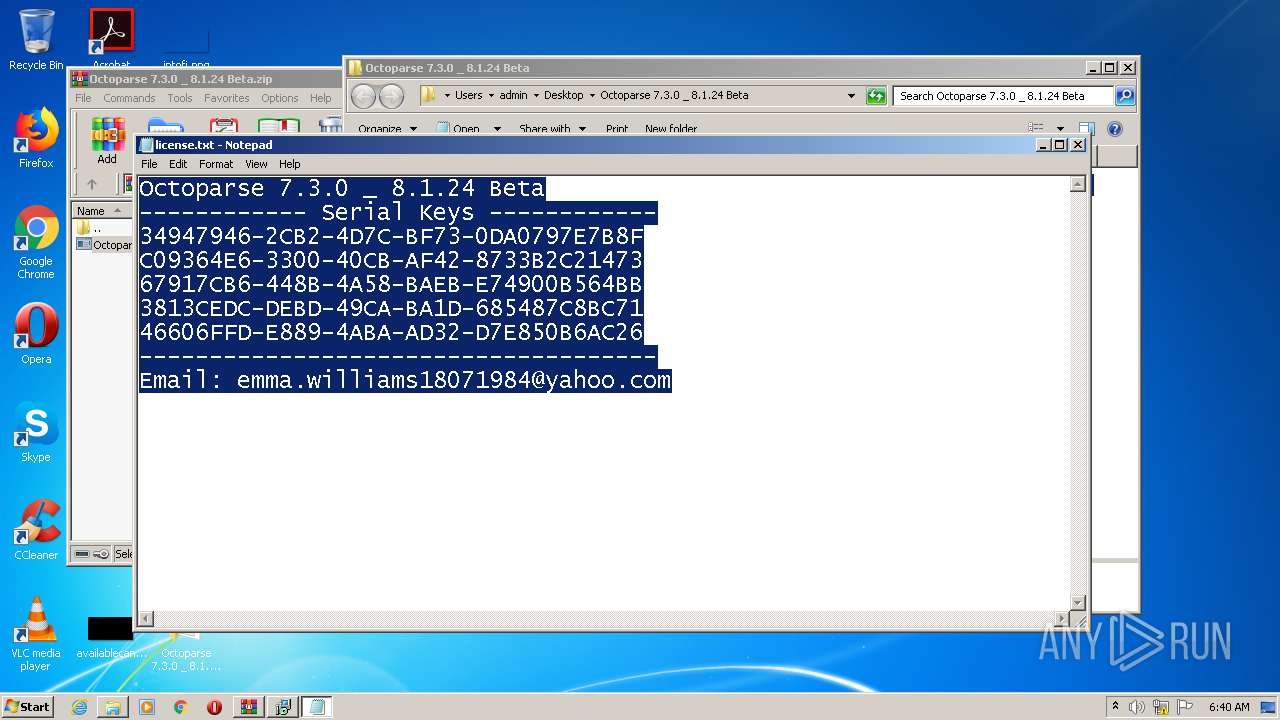Click Notepad vertical scrollbar down arrow
Image resolution: width=1280 pixels, height=720 pixels.
(1077, 602)
